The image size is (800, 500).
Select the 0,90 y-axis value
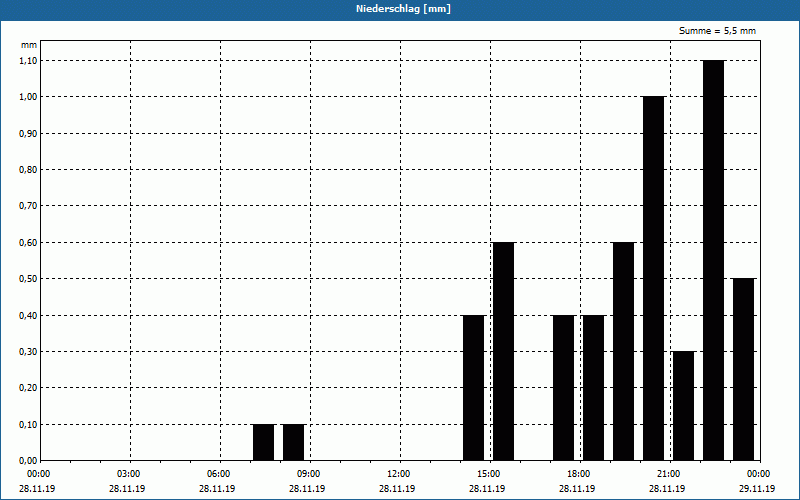point(28,134)
